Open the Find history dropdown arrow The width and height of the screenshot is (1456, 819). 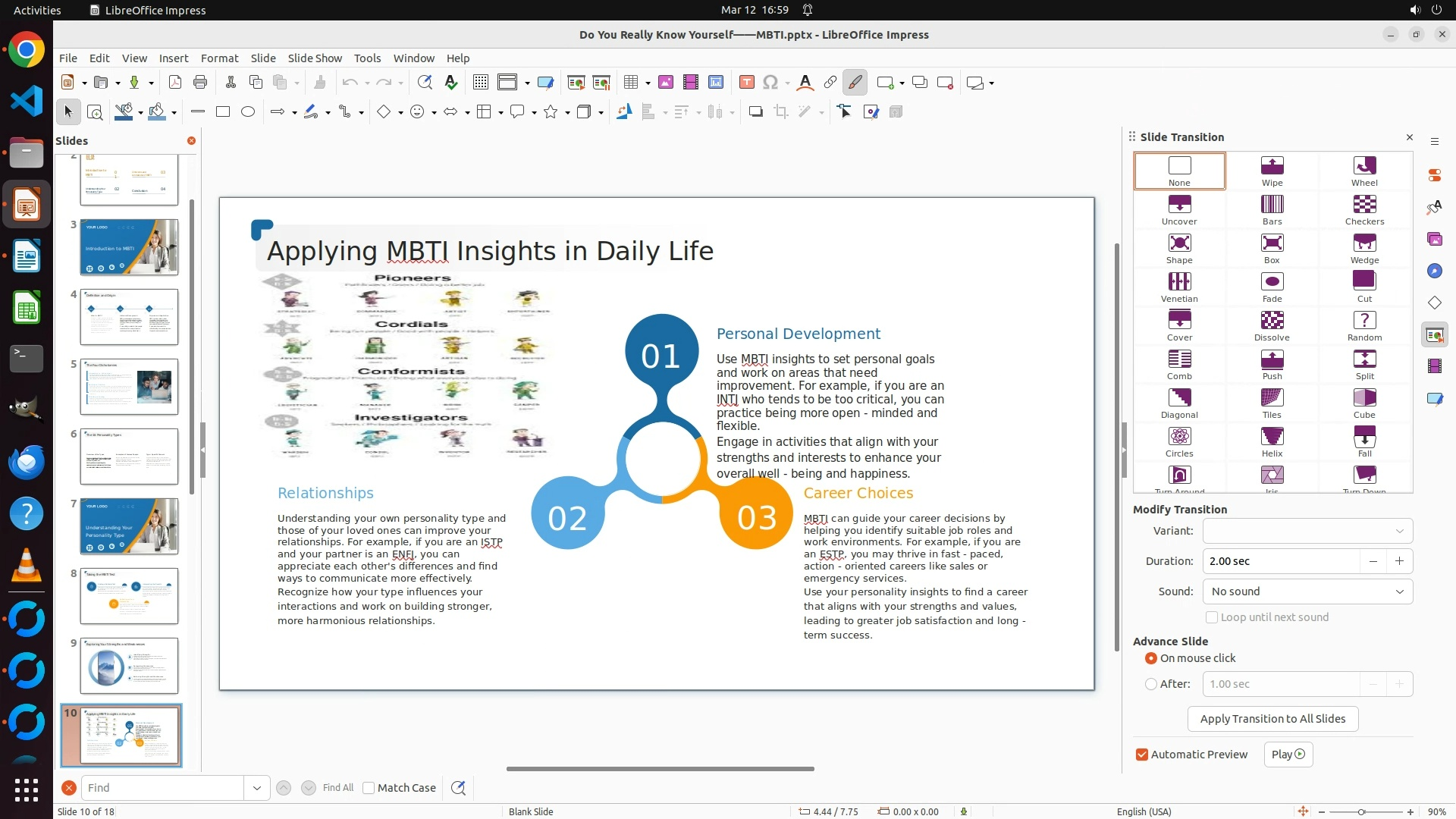click(257, 788)
